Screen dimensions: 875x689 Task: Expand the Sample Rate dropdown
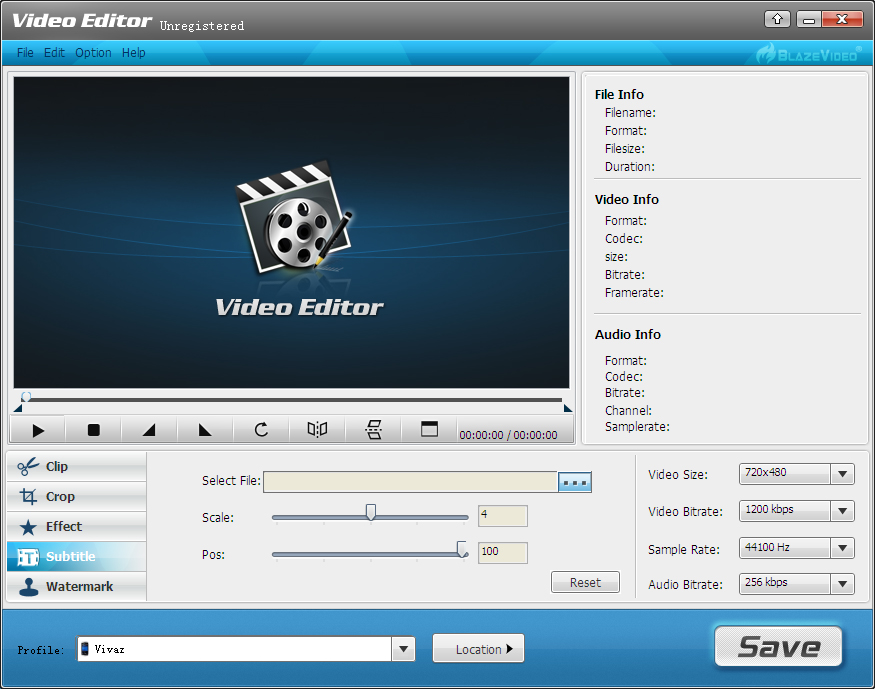pos(842,548)
